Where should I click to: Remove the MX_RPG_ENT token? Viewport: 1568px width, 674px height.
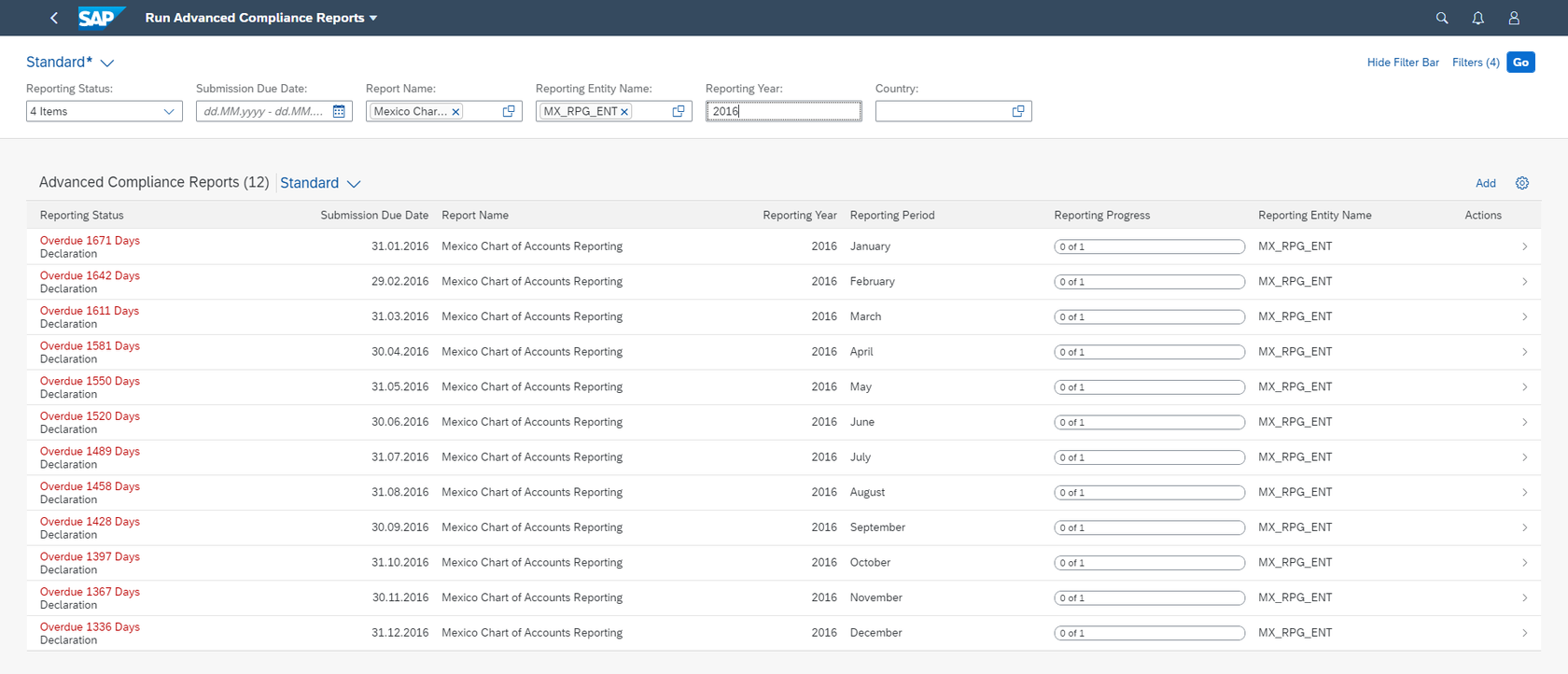(x=624, y=112)
